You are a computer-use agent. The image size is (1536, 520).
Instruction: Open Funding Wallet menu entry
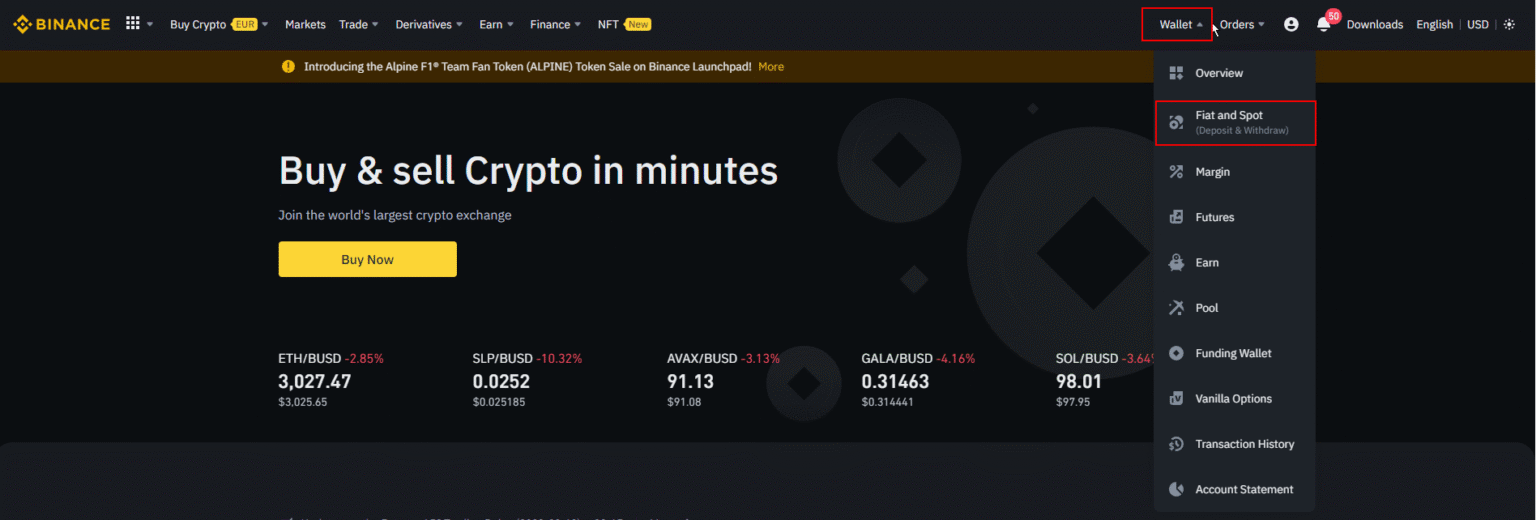1233,353
